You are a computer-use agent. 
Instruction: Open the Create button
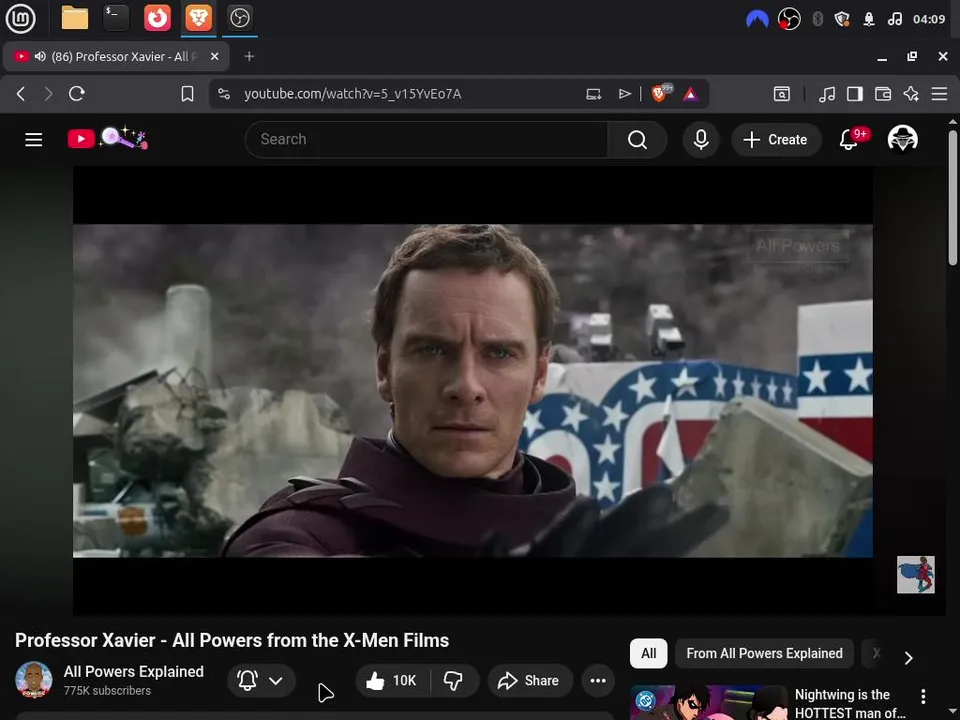776,140
